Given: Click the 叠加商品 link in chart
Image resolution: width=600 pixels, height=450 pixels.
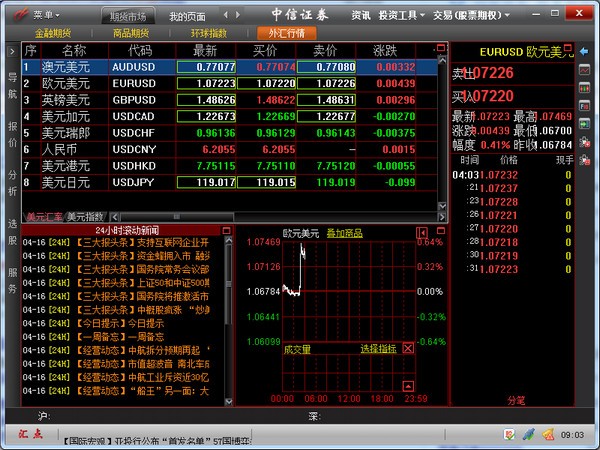Looking at the screenshot, I should [x=345, y=233].
